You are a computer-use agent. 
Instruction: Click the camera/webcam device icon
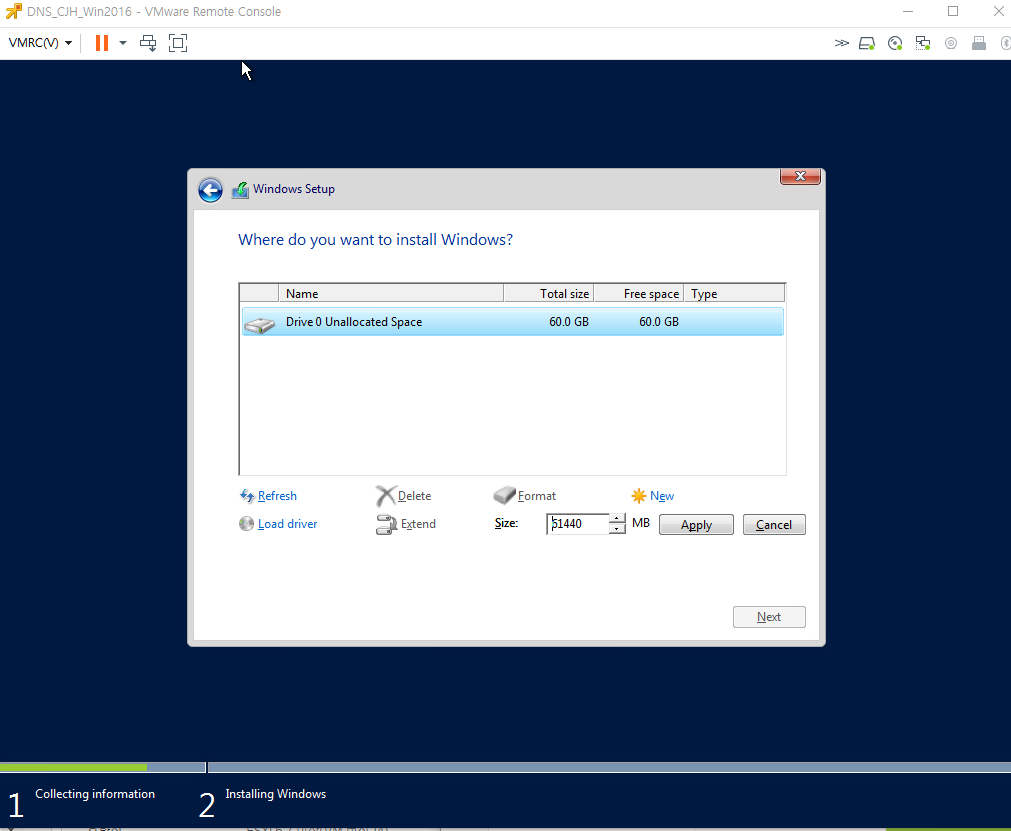click(950, 43)
